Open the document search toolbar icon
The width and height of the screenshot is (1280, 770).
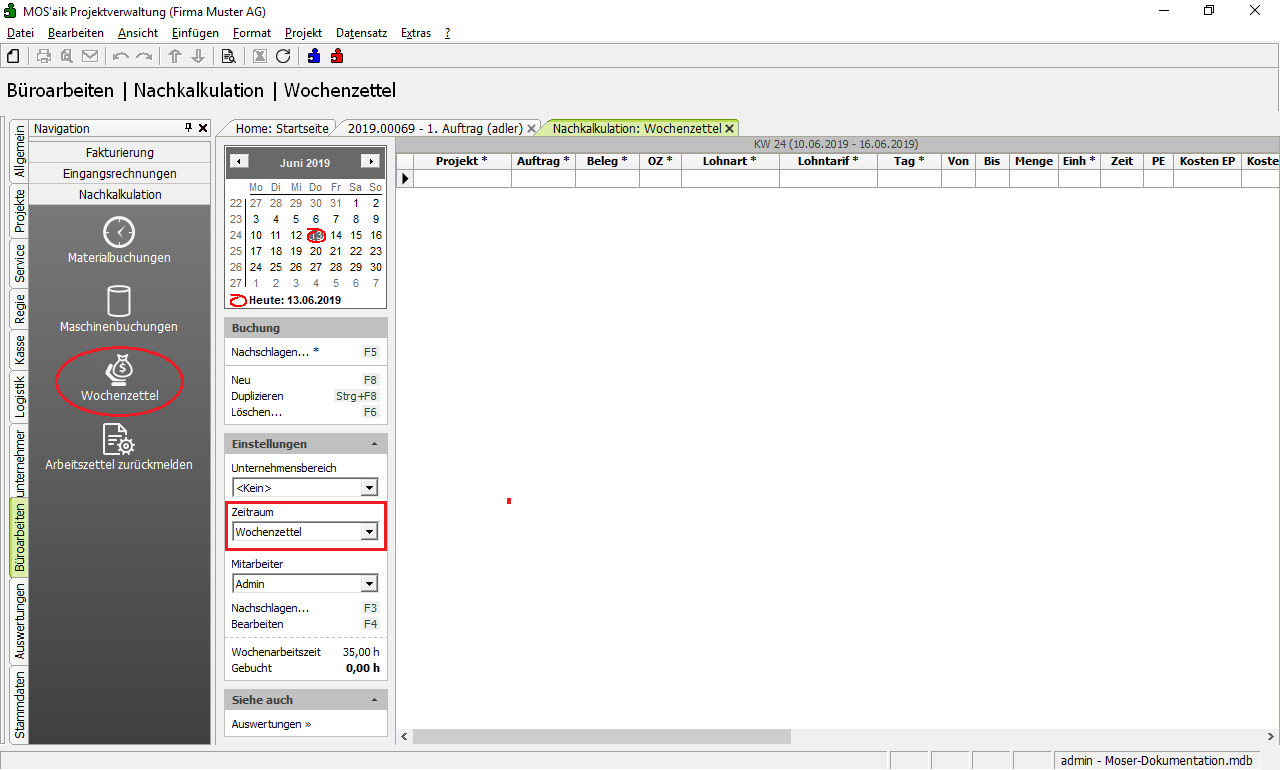[228, 56]
